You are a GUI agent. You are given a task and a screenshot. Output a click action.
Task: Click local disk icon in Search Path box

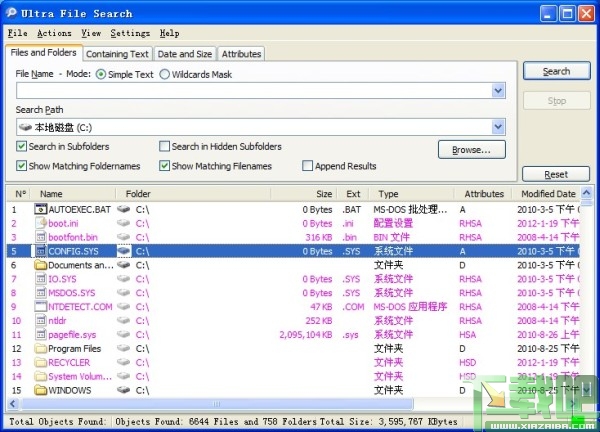[25, 127]
